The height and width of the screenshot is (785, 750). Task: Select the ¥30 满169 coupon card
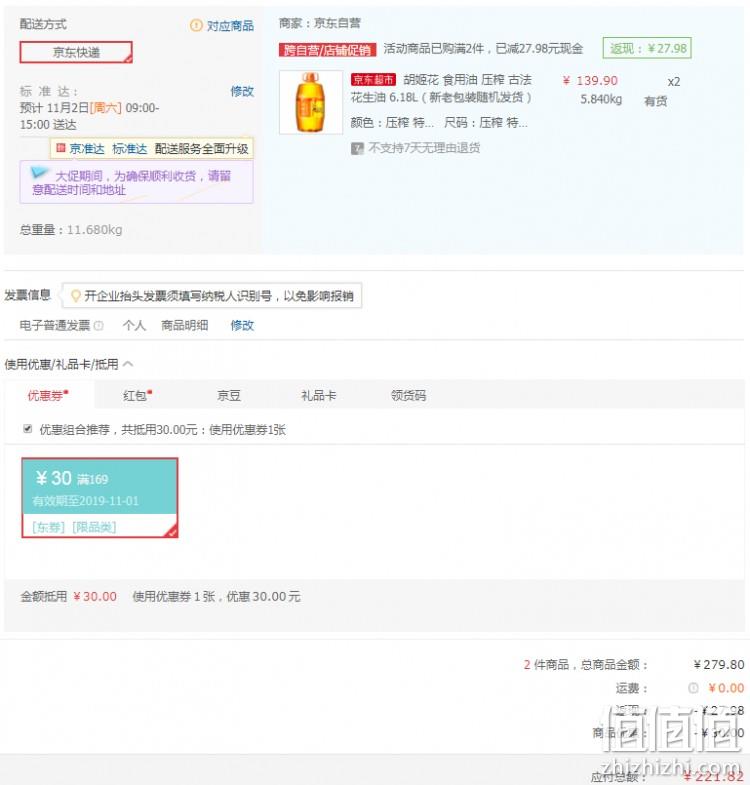click(100, 498)
